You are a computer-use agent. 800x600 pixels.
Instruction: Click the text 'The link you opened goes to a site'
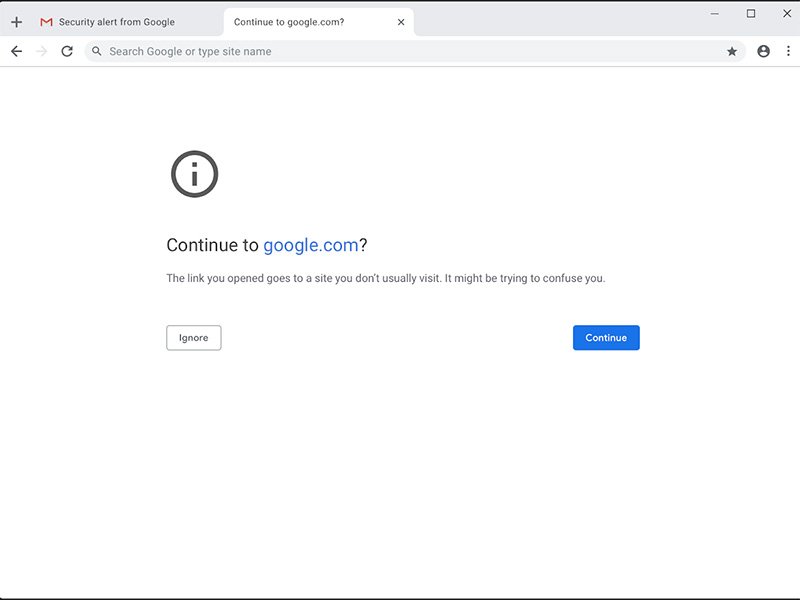coord(249,279)
